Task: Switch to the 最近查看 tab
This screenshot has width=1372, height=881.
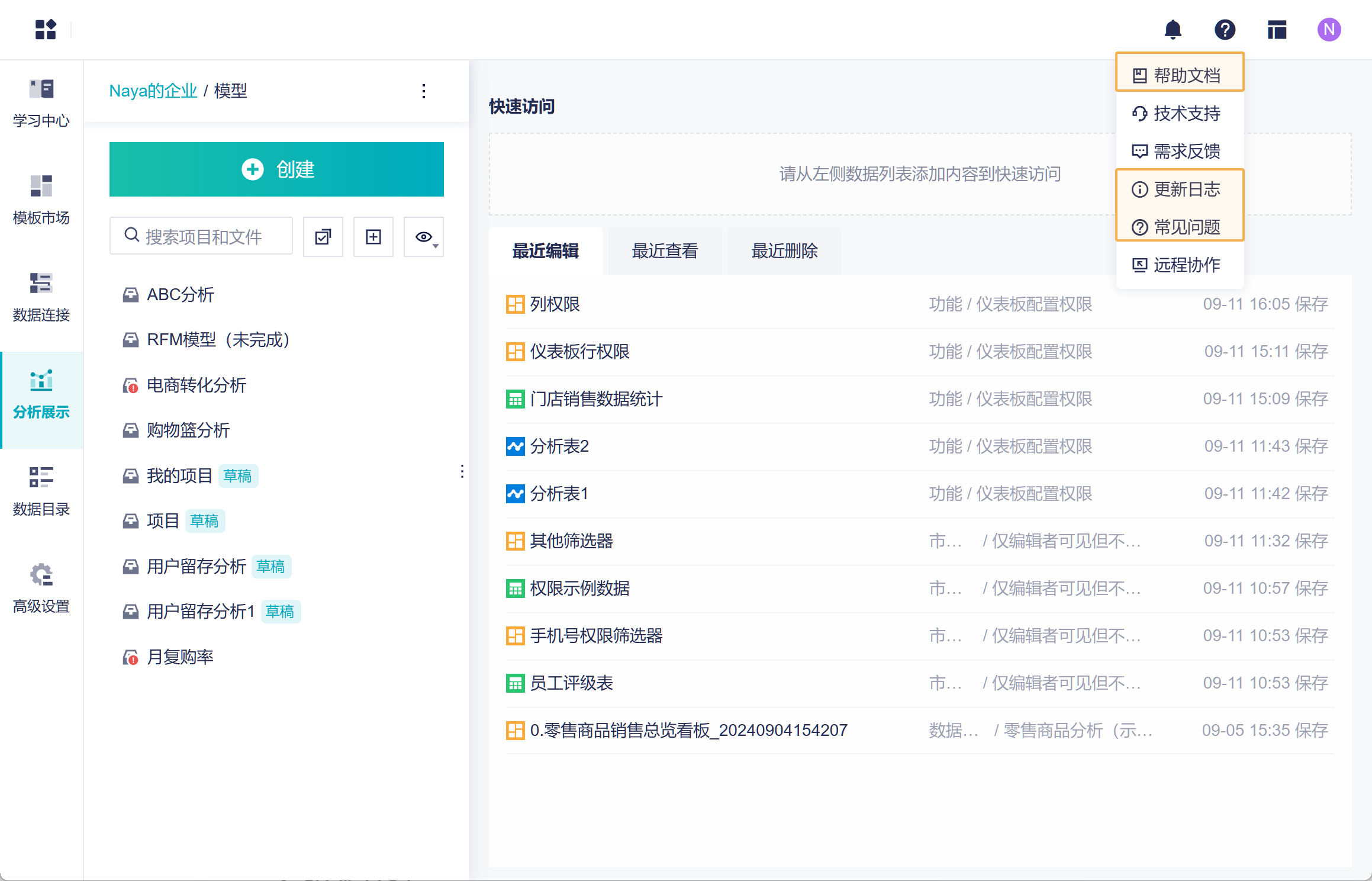Action: click(x=665, y=251)
